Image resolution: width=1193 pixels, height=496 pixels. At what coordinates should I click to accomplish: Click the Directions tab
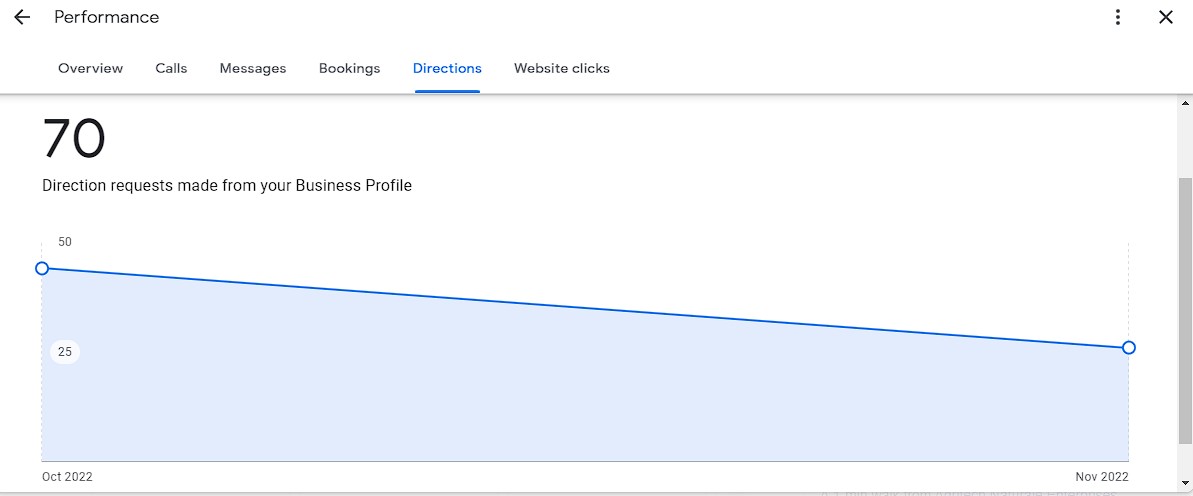pyautogui.click(x=447, y=69)
